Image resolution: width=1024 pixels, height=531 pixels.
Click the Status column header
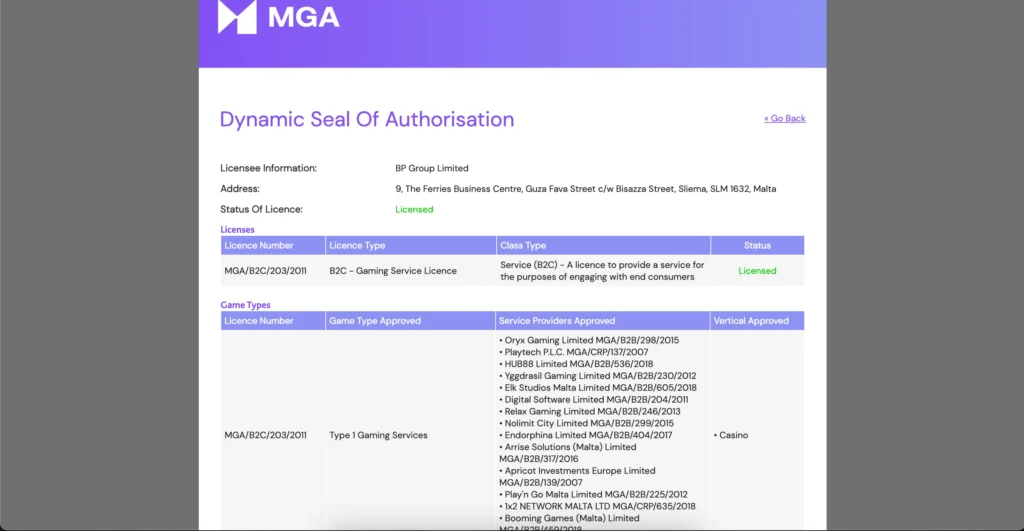pos(758,246)
